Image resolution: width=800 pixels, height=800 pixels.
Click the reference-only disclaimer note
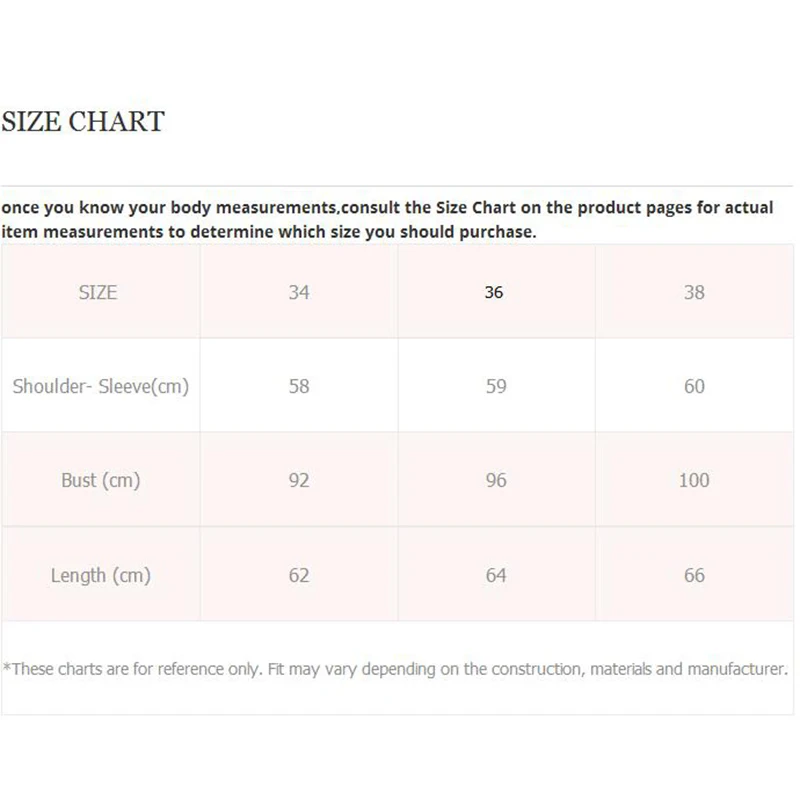[x=396, y=669]
